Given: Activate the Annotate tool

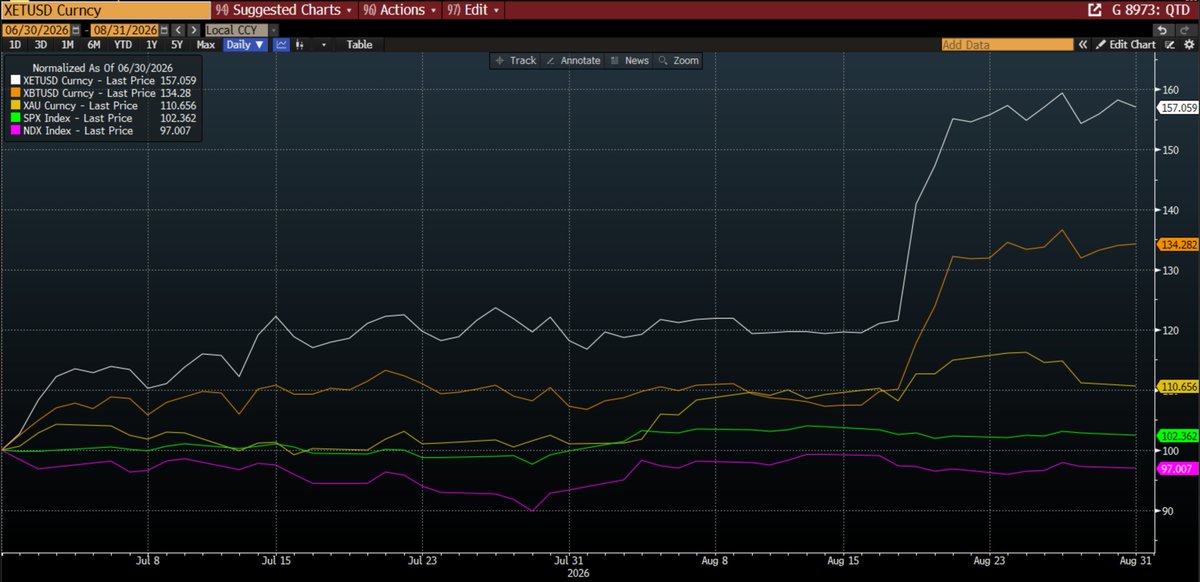Looking at the screenshot, I should (x=573, y=61).
